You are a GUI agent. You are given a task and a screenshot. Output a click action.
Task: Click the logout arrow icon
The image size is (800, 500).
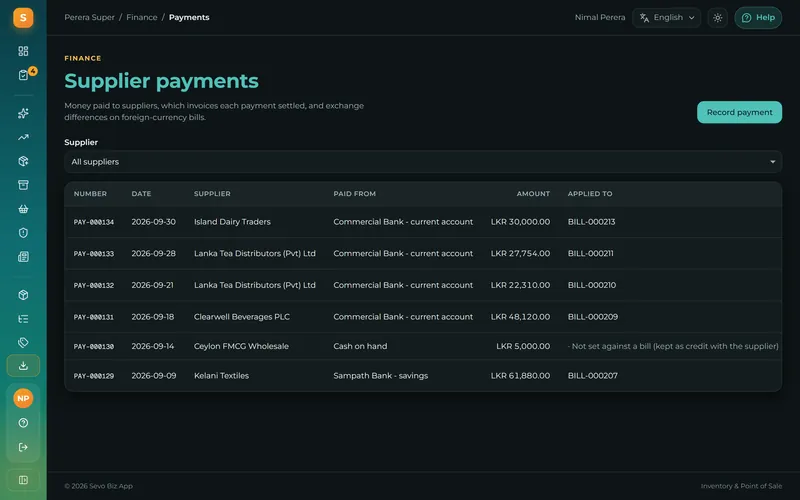23,447
